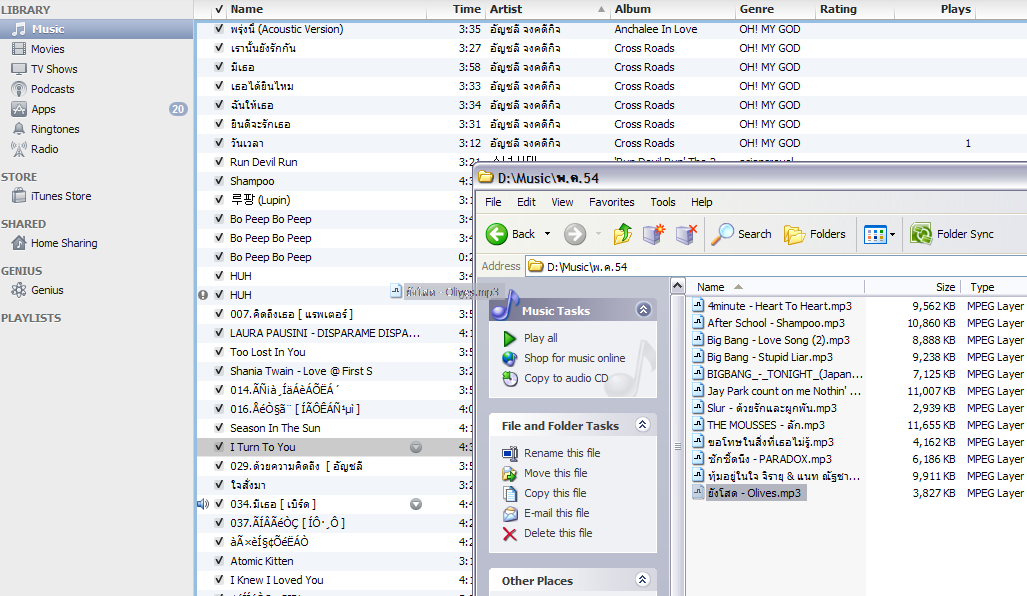Click Move this file
This screenshot has width=1027, height=596.
click(555, 473)
